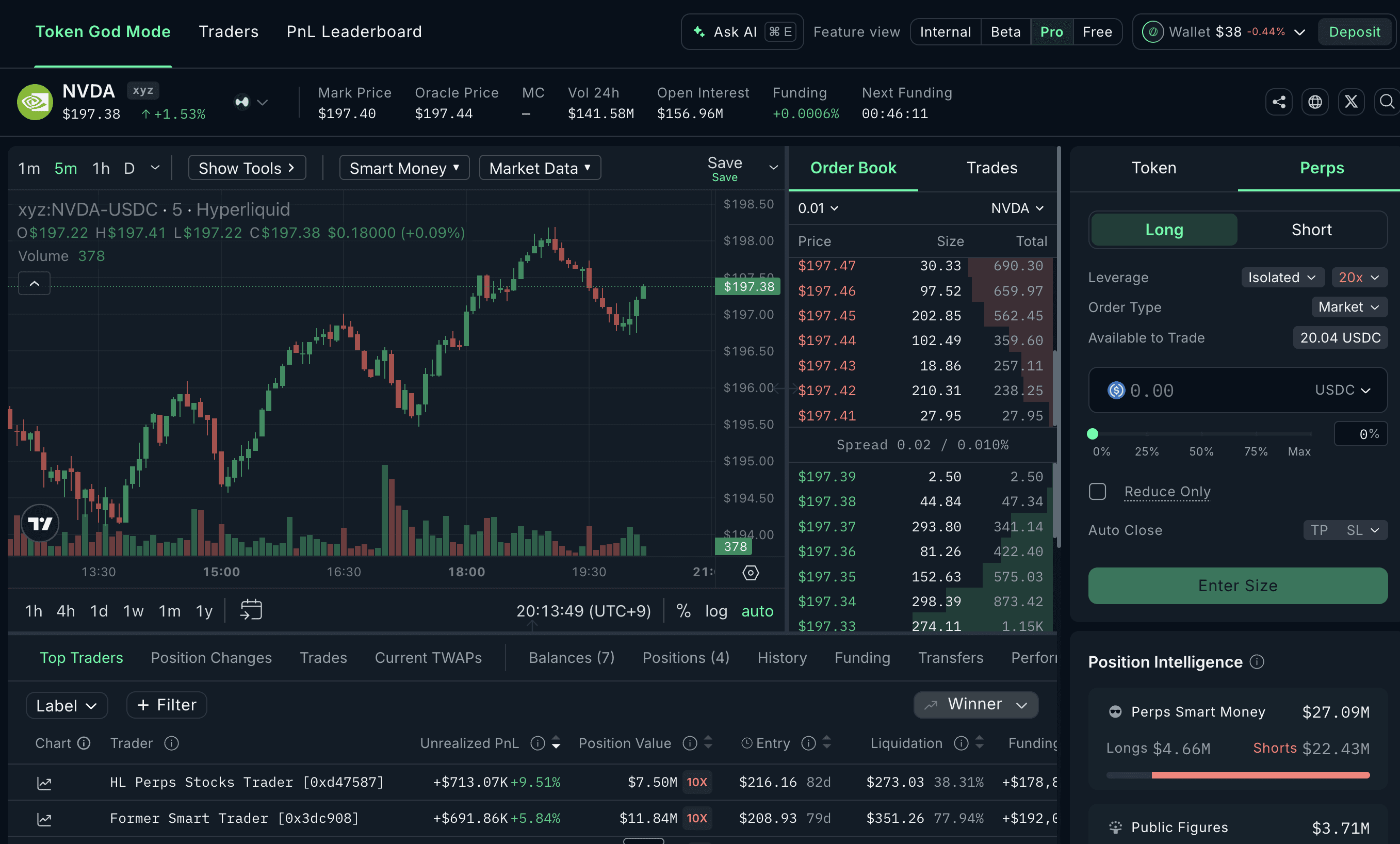Open the Traders tab
1400x844 pixels.
[x=229, y=32]
